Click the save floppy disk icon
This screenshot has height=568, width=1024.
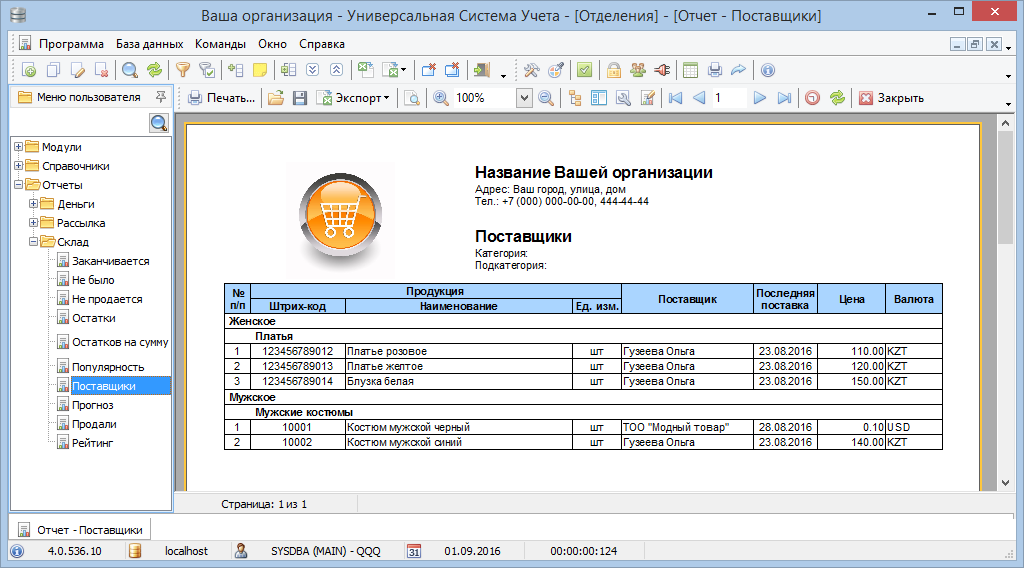[x=298, y=98]
